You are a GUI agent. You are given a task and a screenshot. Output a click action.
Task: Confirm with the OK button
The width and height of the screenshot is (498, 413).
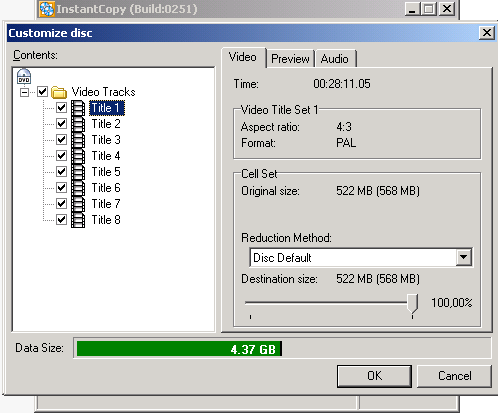click(374, 376)
